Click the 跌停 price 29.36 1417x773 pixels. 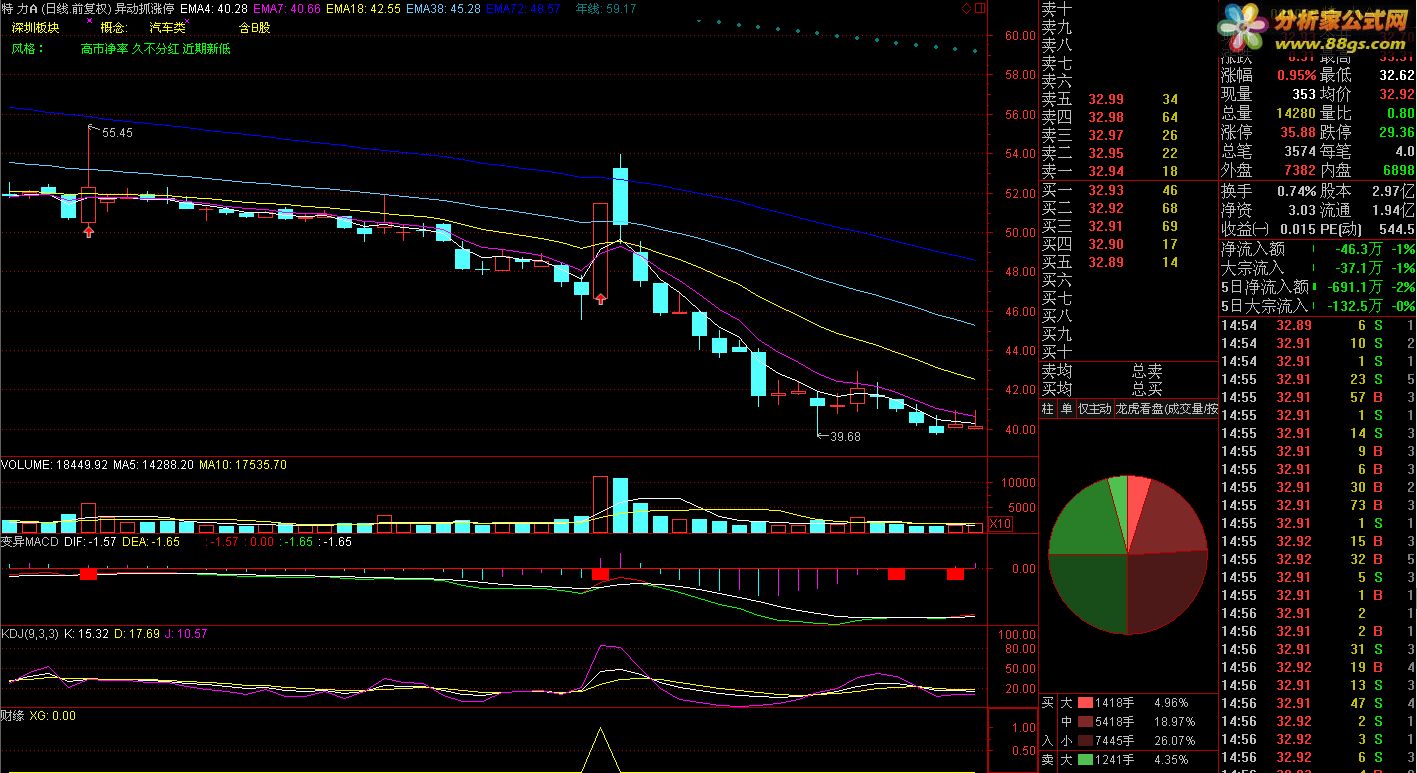coord(1396,132)
